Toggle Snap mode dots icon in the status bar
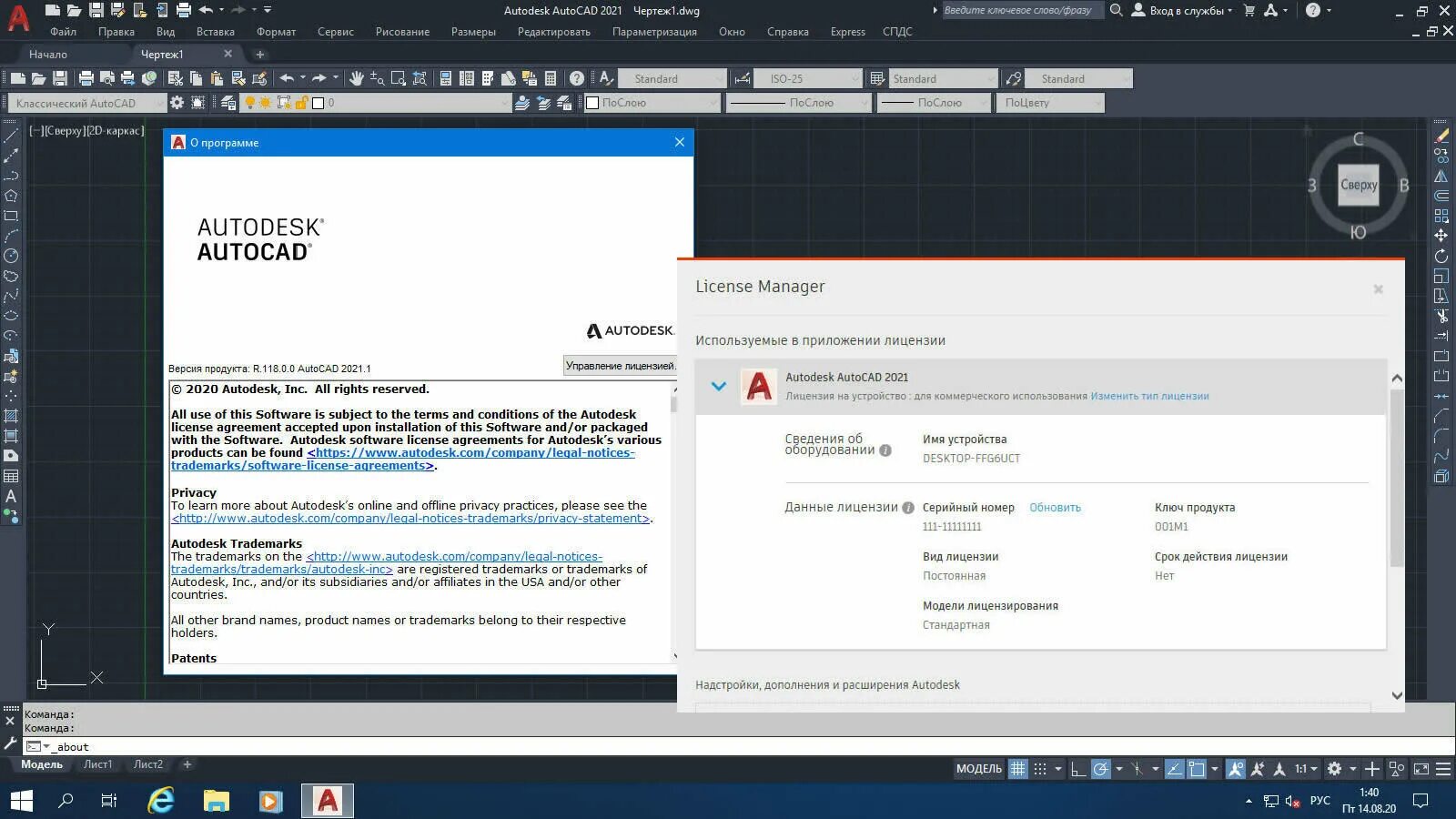The width and height of the screenshot is (1456, 819). pyautogui.click(x=1040, y=769)
